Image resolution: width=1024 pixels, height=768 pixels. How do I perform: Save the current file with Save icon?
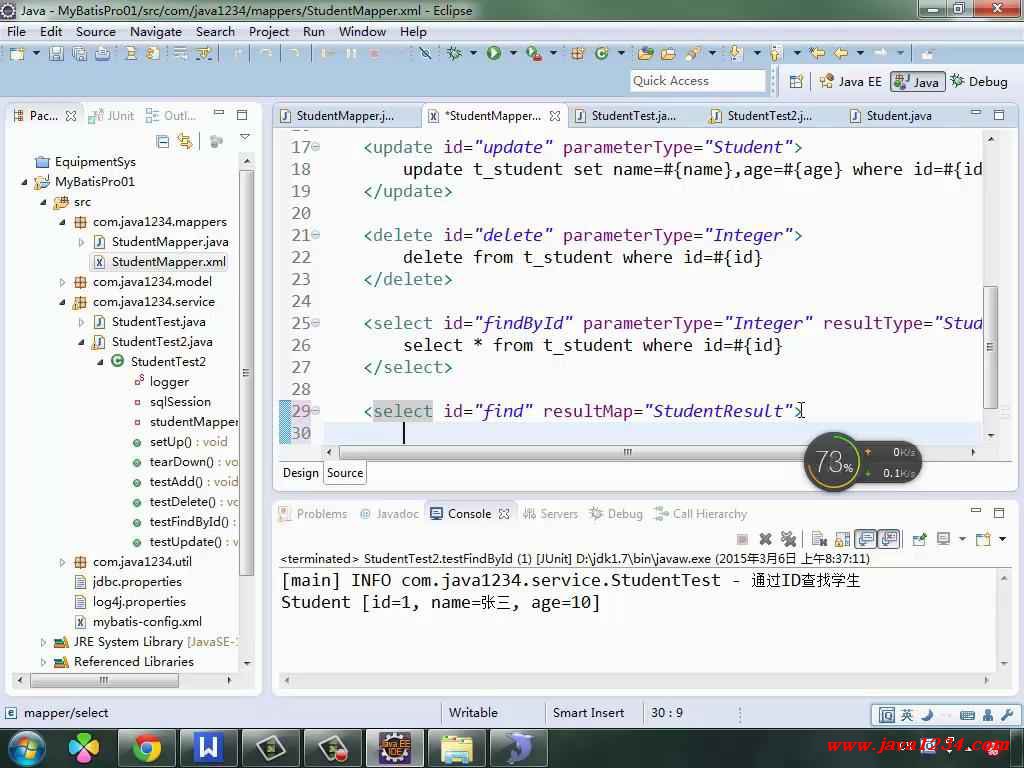[57, 54]
